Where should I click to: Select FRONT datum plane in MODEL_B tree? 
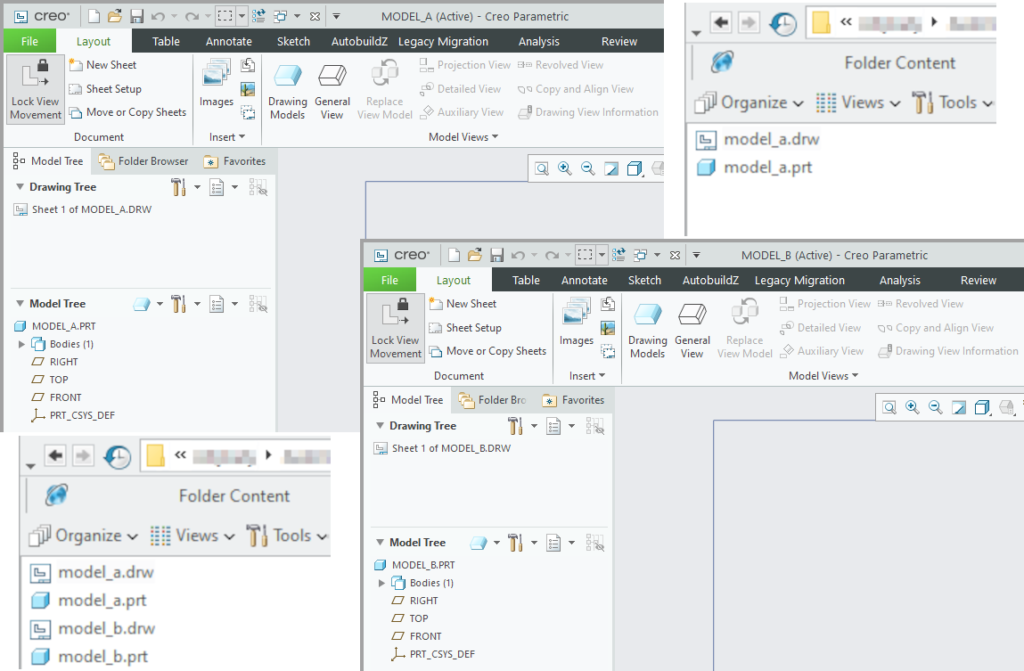point(417,636)
